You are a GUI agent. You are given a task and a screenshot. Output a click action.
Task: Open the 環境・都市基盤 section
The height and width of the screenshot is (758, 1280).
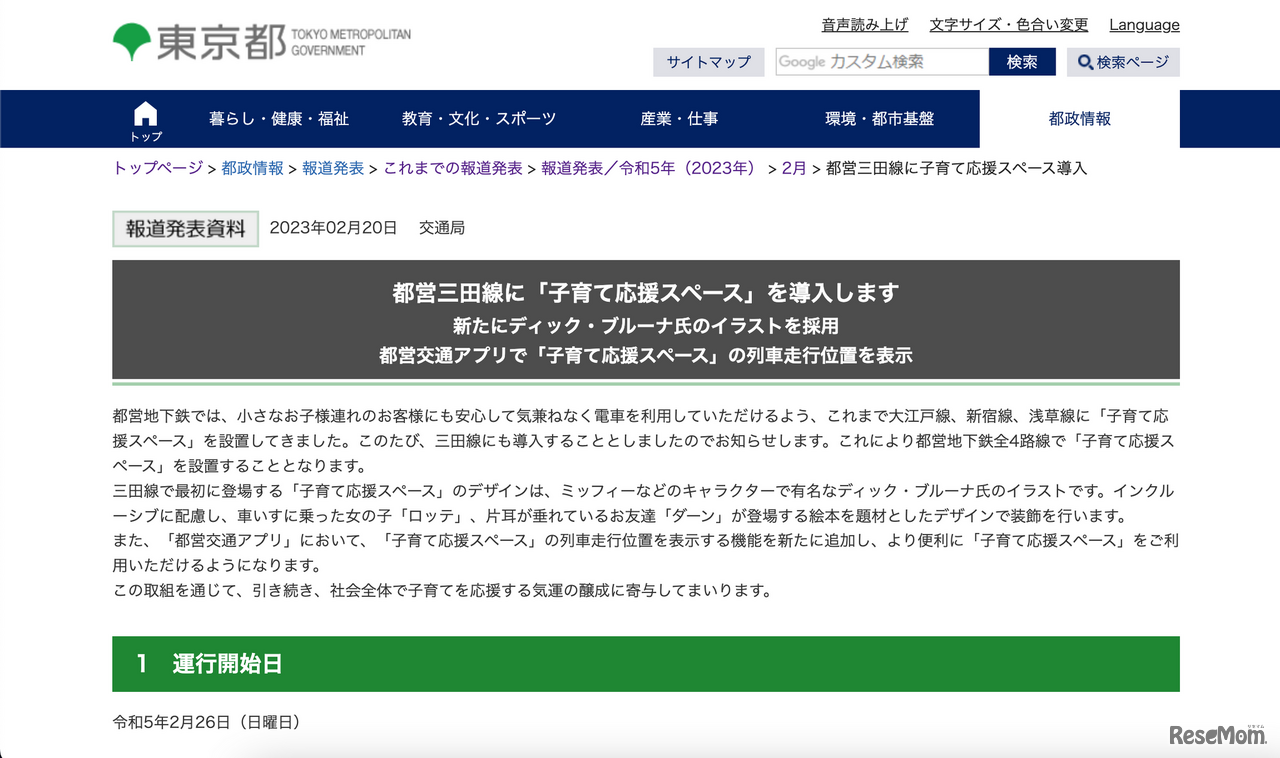(x=880, y=117)
